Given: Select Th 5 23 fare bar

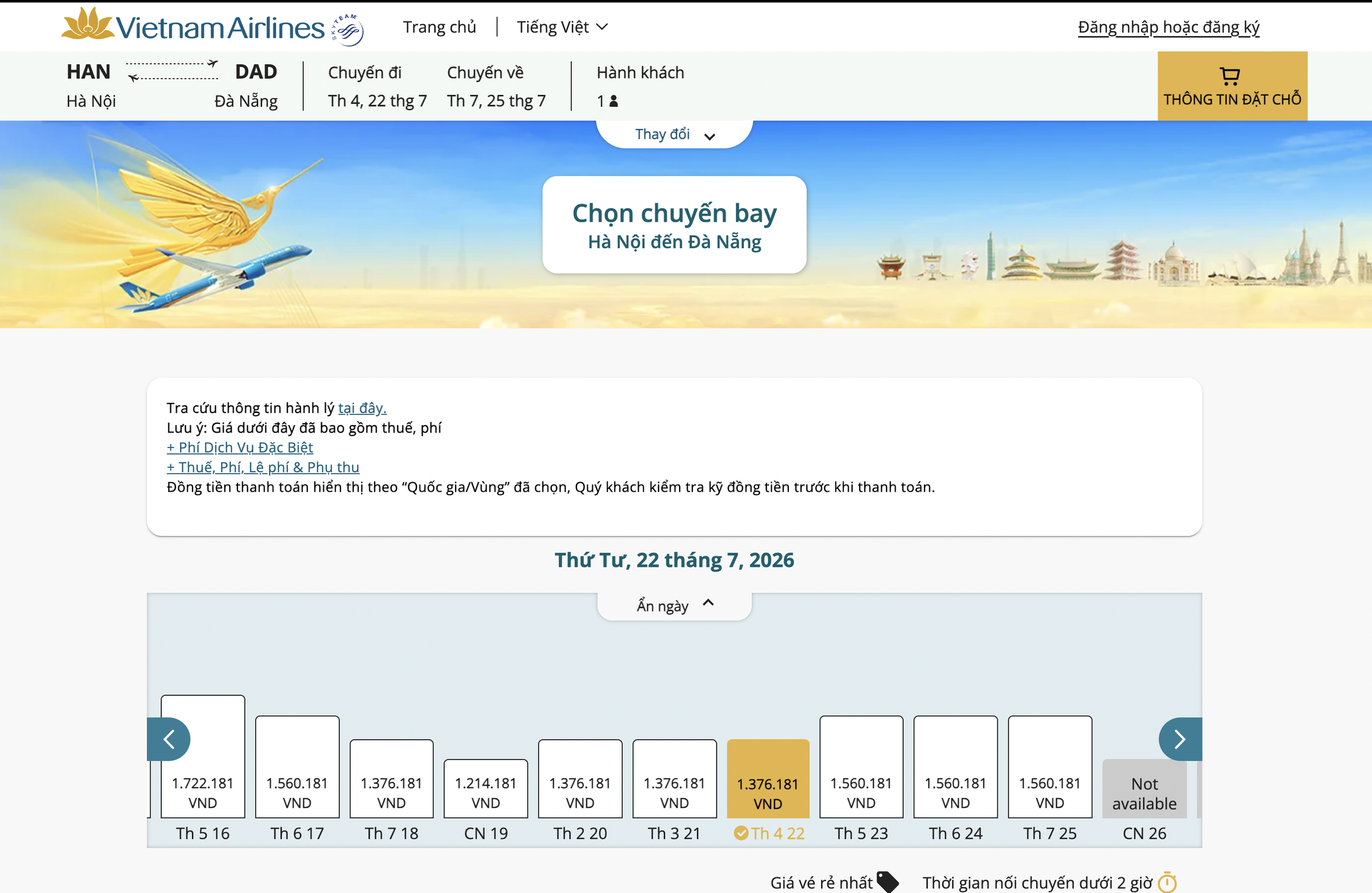Looking at the screenshot, I should point(861,767).
